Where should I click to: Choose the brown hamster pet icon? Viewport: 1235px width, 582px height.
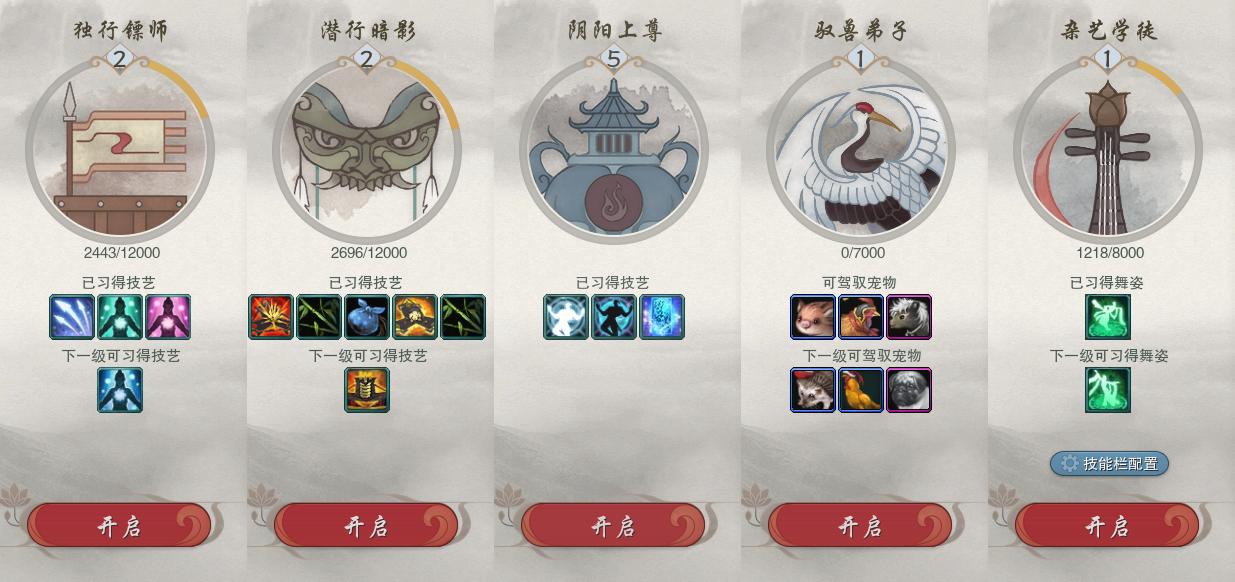pyautogui.click(x=813, y=317)
